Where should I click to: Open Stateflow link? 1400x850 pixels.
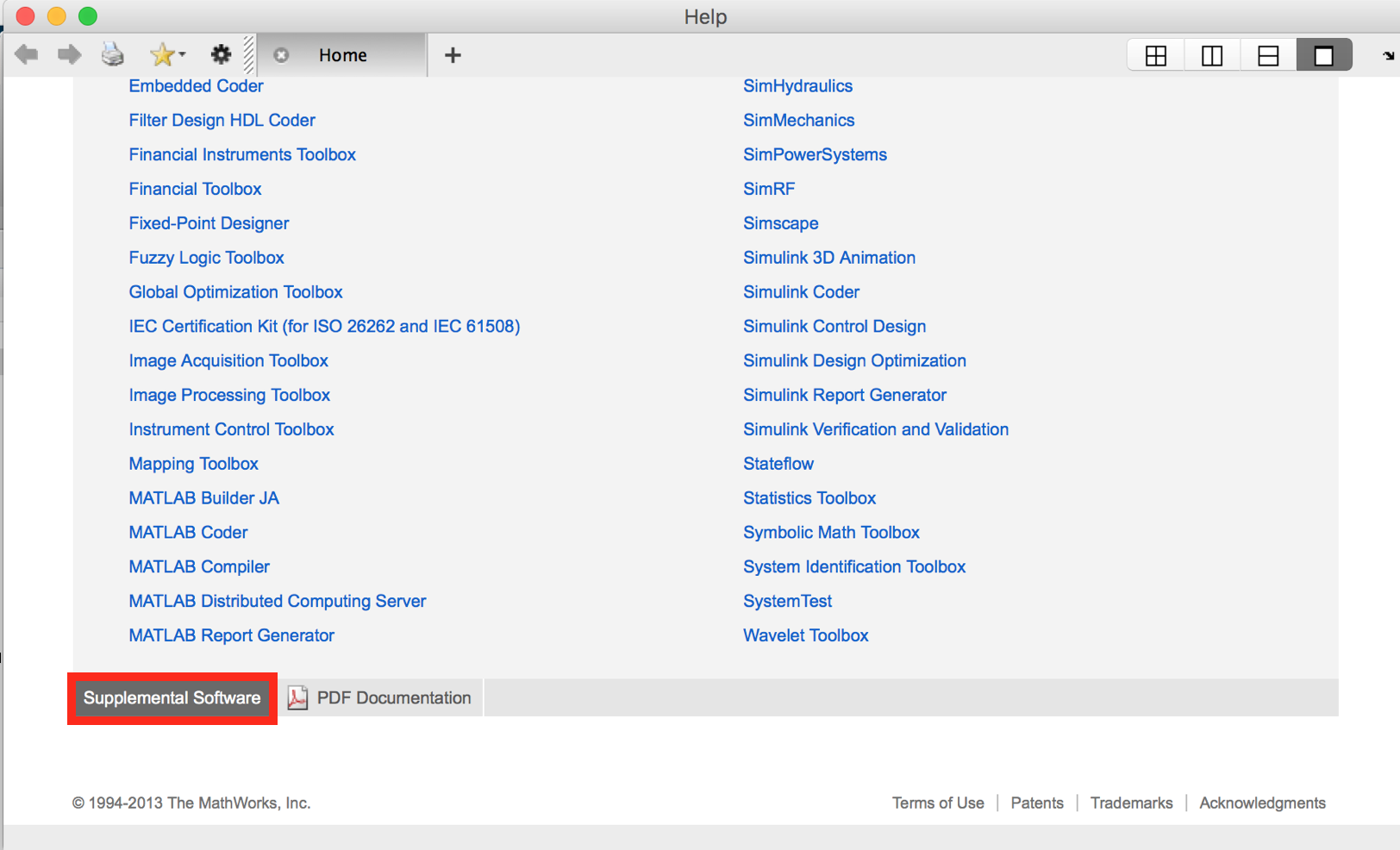coord(778,464)
